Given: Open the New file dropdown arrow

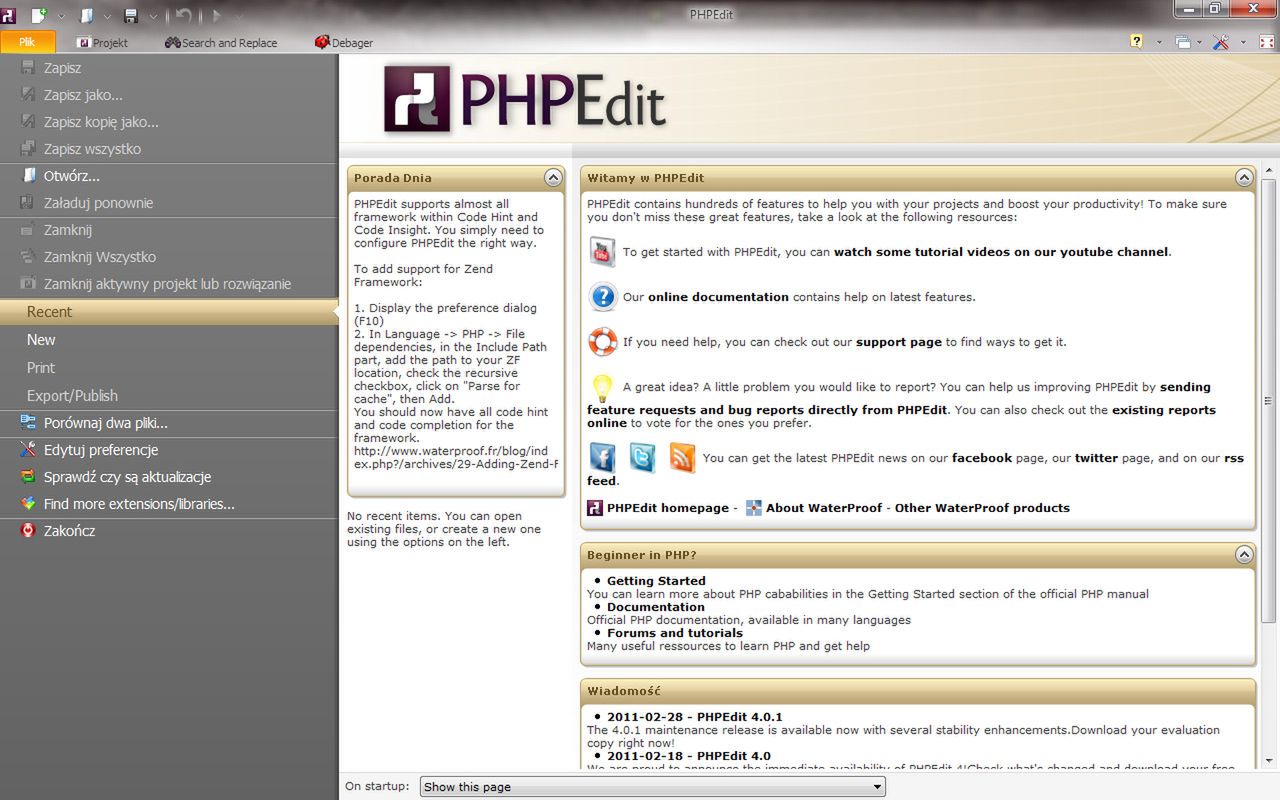Looking at the screenshot, I should (61, 16).
